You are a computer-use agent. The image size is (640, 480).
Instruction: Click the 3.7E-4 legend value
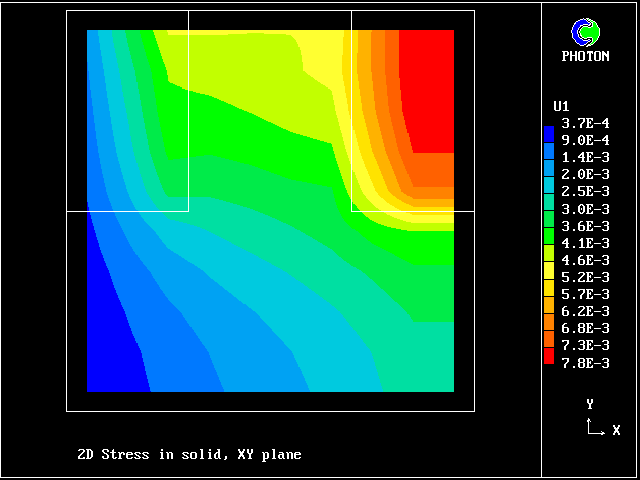tap(586, 122)
